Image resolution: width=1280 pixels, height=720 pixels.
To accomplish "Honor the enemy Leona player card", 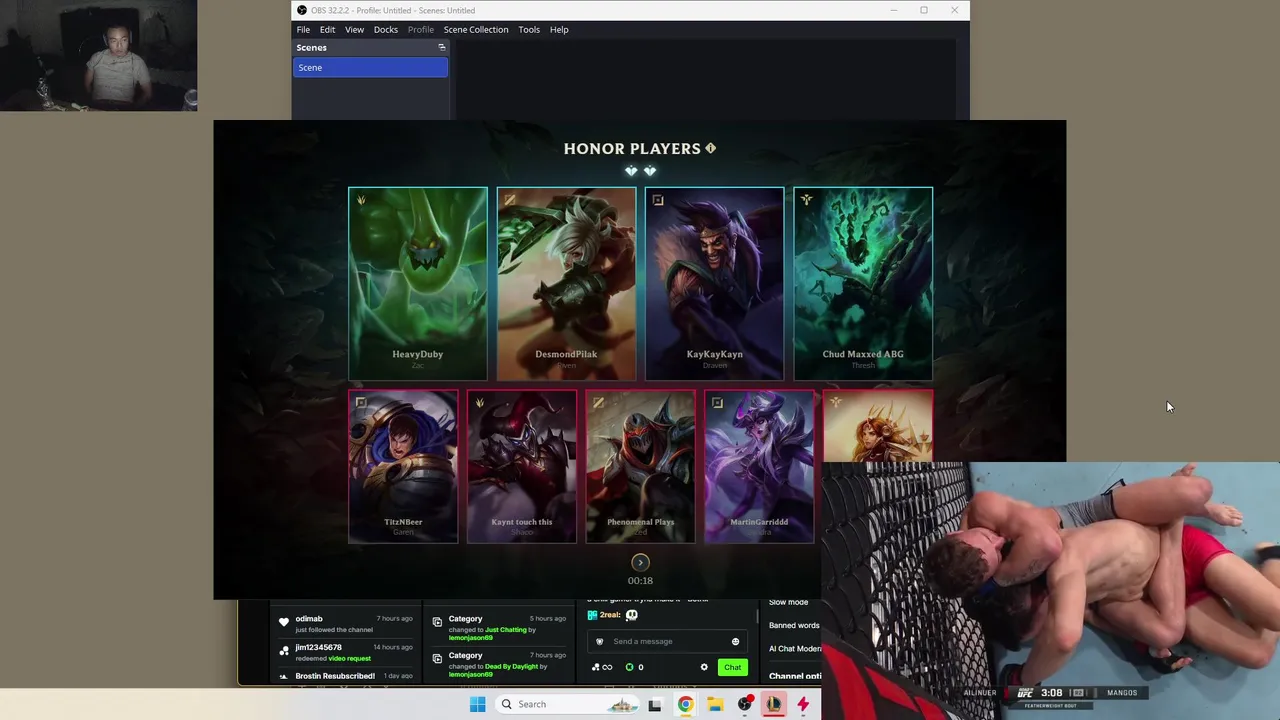I will (878, 427).
